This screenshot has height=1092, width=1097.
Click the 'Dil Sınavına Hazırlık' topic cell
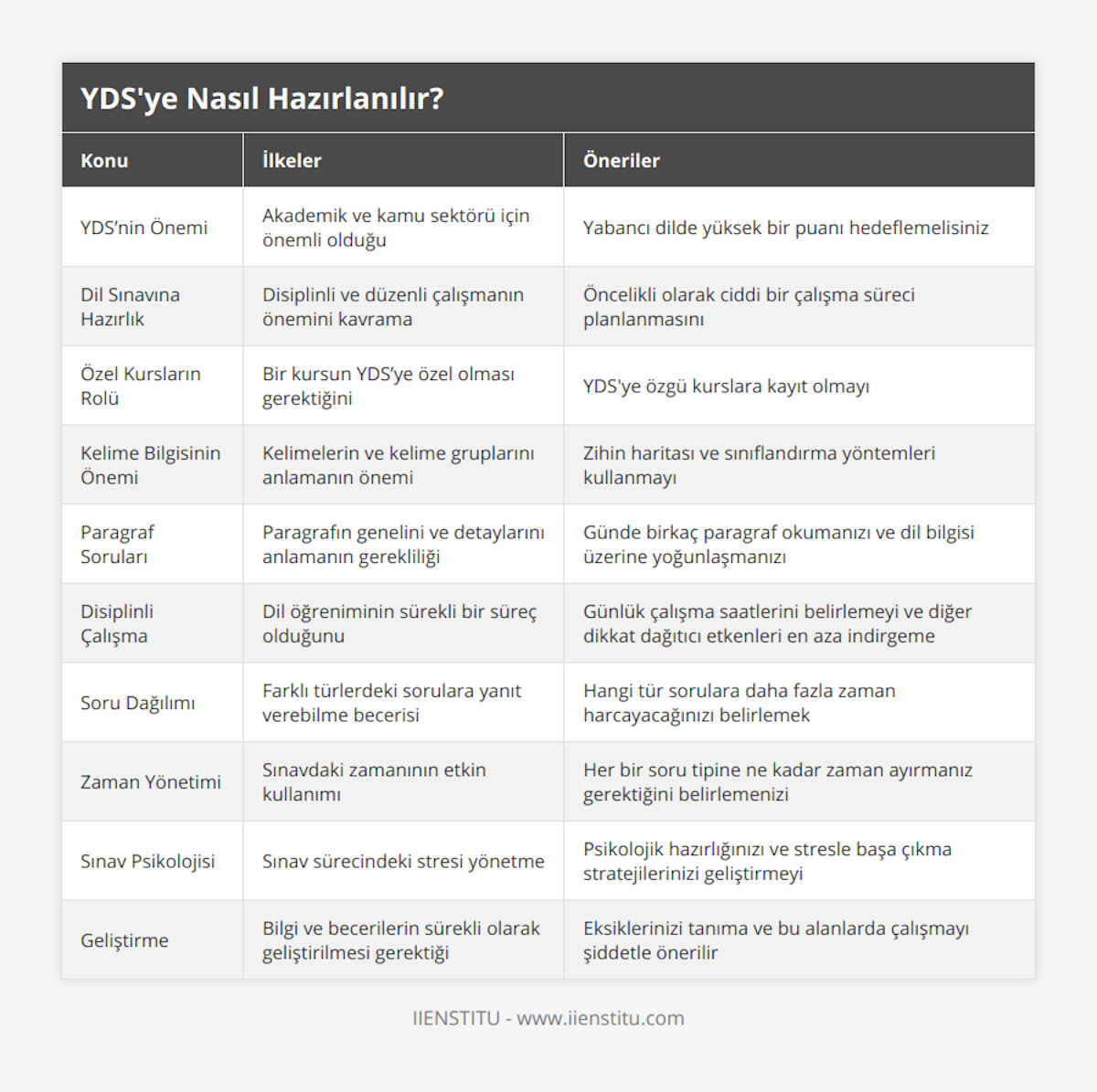click(x=130, y=307)
